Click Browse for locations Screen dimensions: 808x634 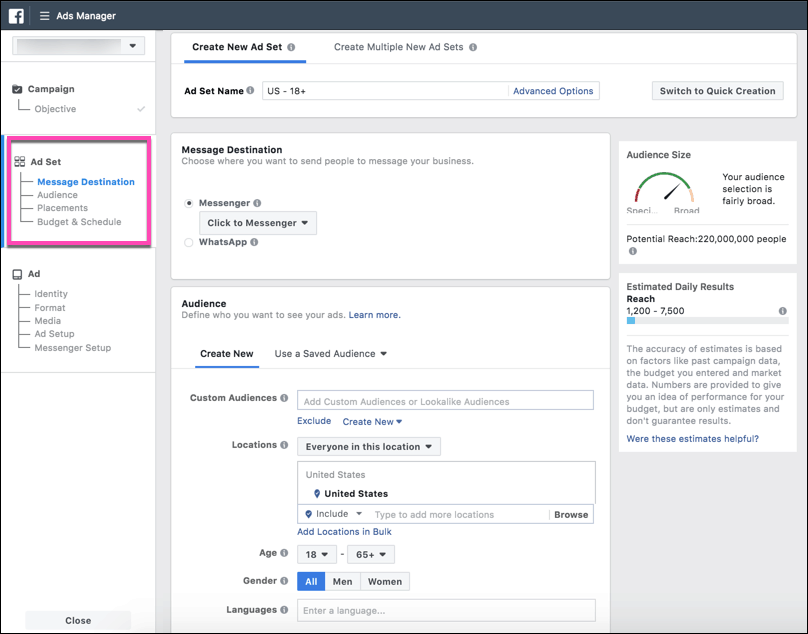571,514
